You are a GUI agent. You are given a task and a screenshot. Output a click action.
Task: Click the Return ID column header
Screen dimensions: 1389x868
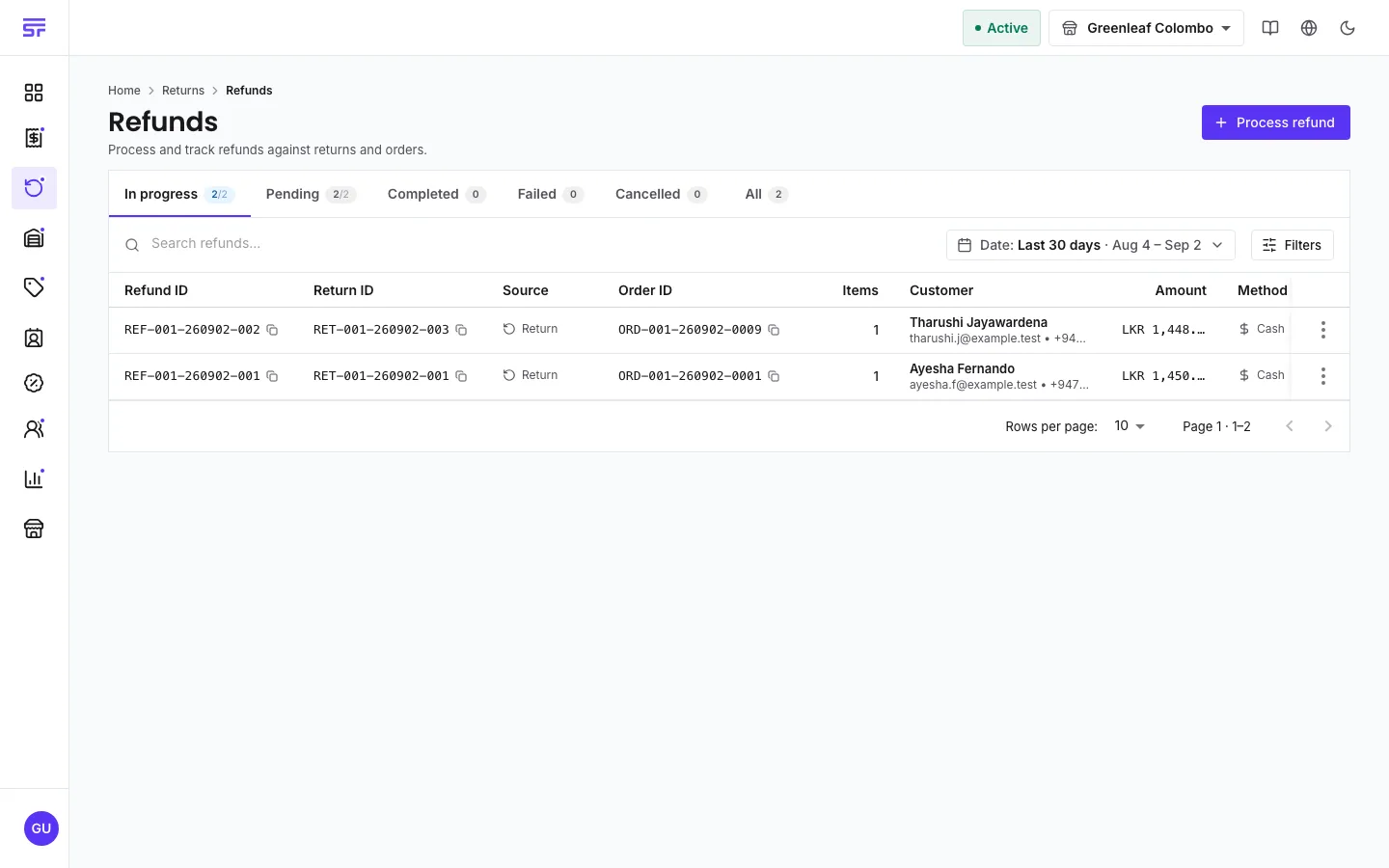343,290
